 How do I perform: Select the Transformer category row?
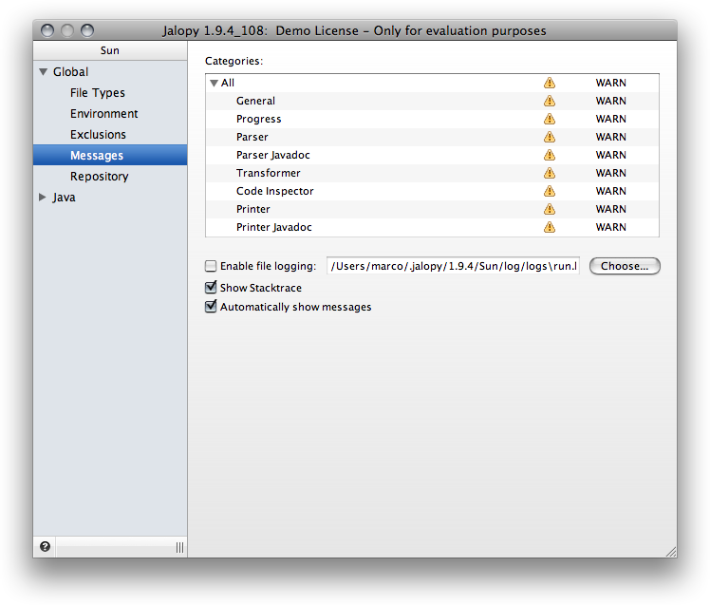pos(432,173)
